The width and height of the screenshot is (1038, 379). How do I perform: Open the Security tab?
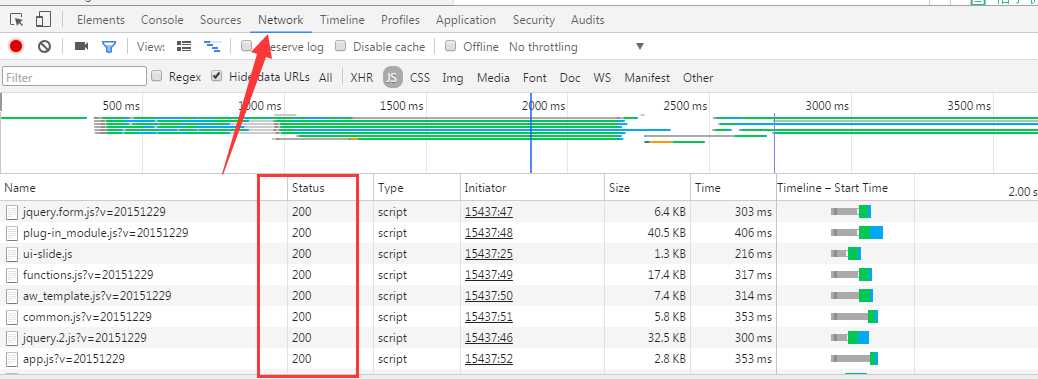534,20
